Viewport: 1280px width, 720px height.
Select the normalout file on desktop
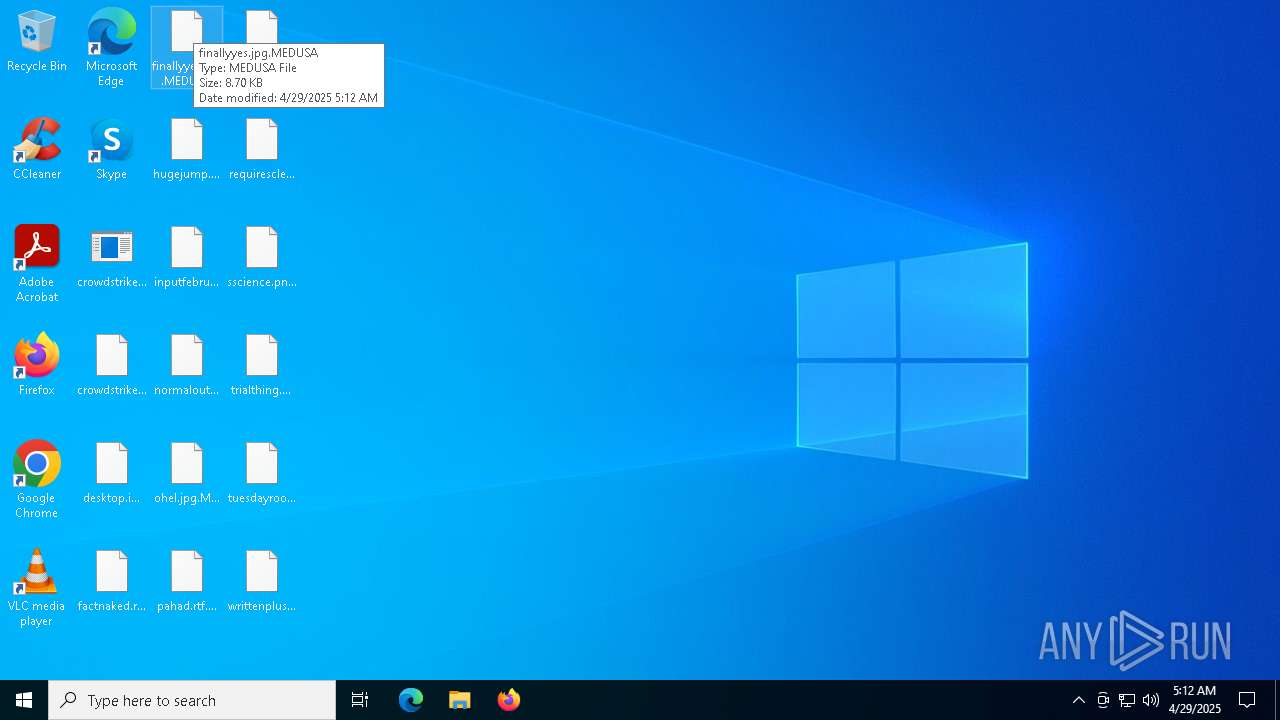coord(187,366)
